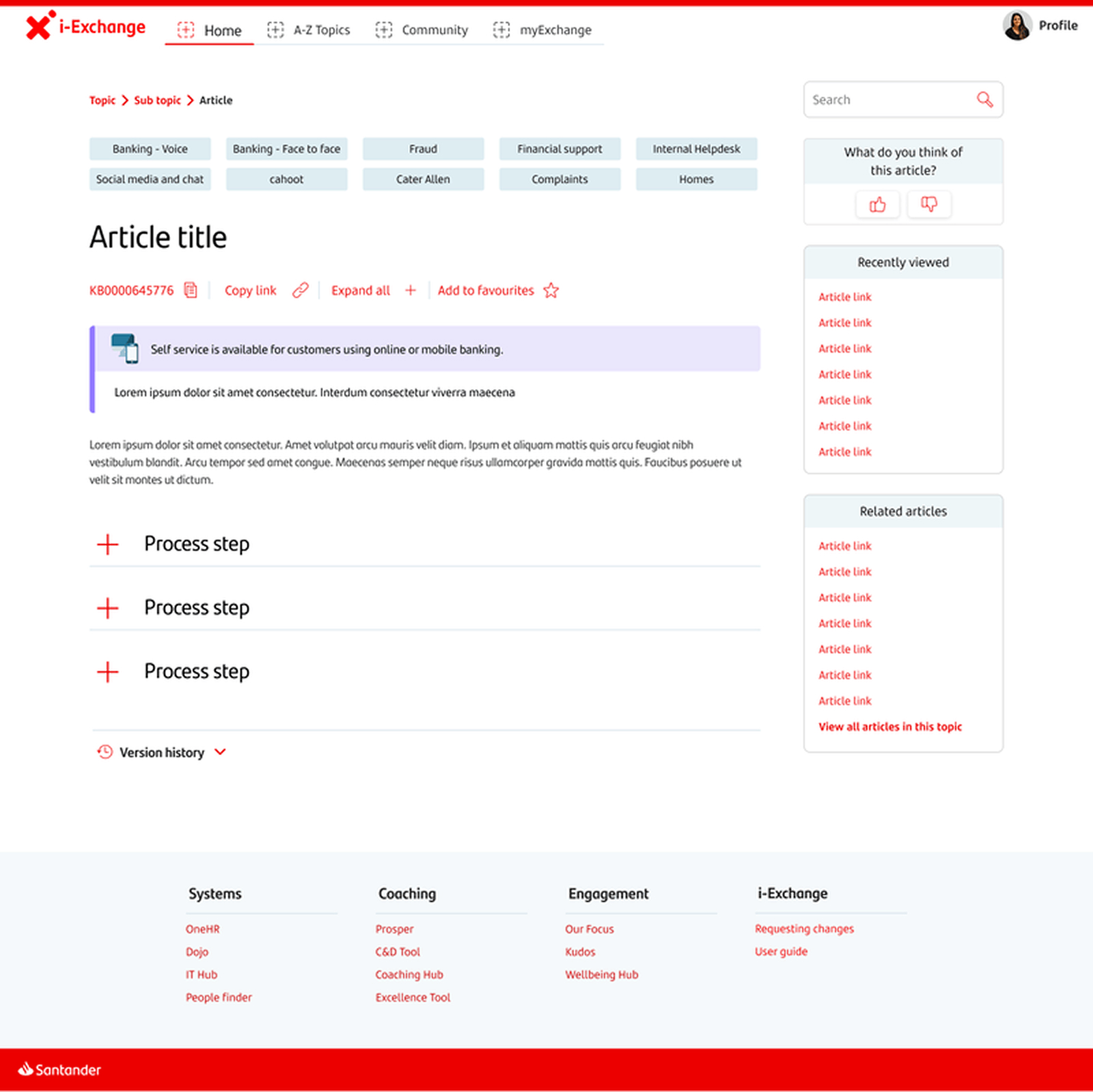Image resolution: width=1093 pixels, height=1092 pixels.
Task: Switch to Community tab
Action: coord(421,29)
